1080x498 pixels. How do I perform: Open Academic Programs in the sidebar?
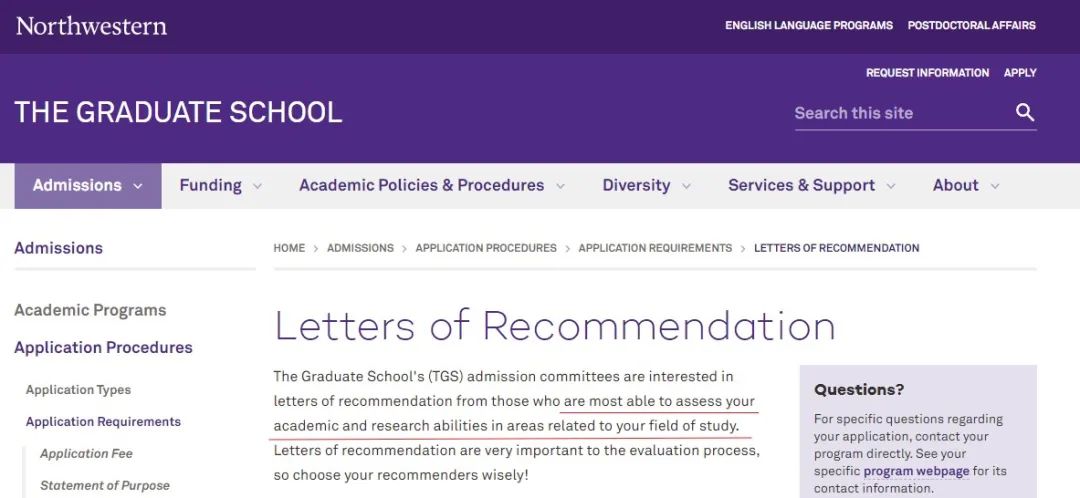90,310
